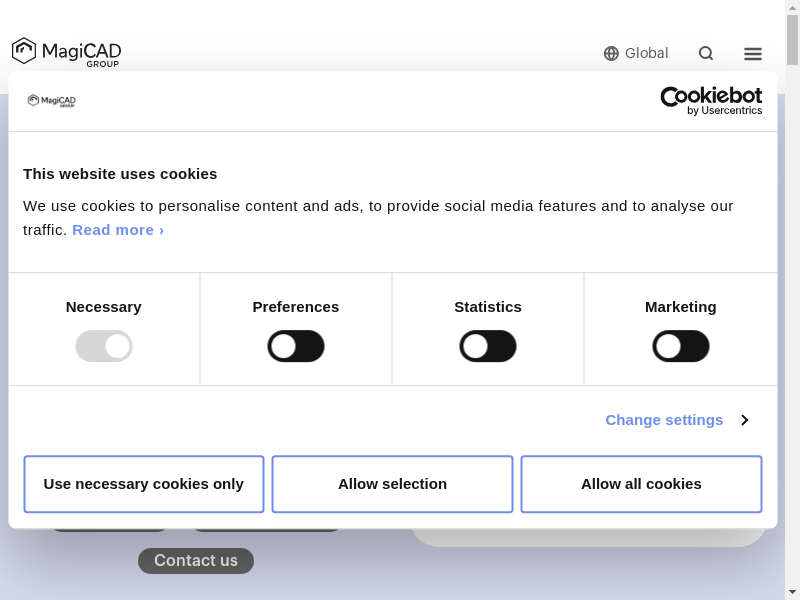Turn on the Marketing cookies switch
The width and height of the screenshot is (800, 600).
point(681,346)
